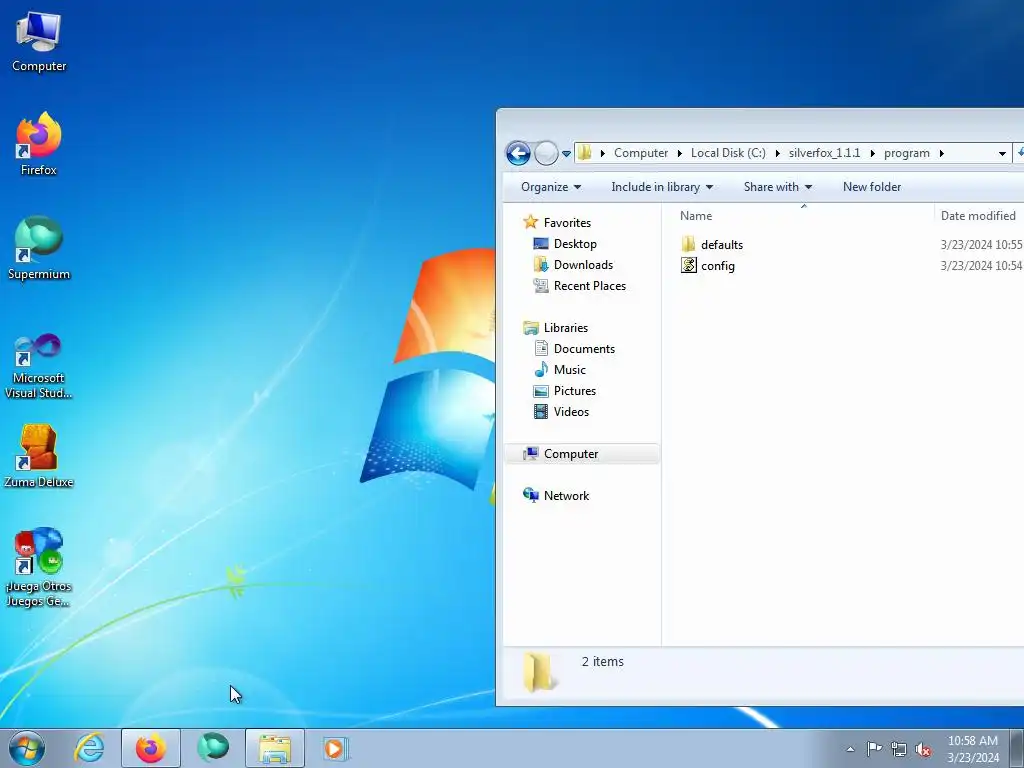1024x768 pixels.
Task: Launch Windows Media Player from taskbar
Action: [336, 748]
